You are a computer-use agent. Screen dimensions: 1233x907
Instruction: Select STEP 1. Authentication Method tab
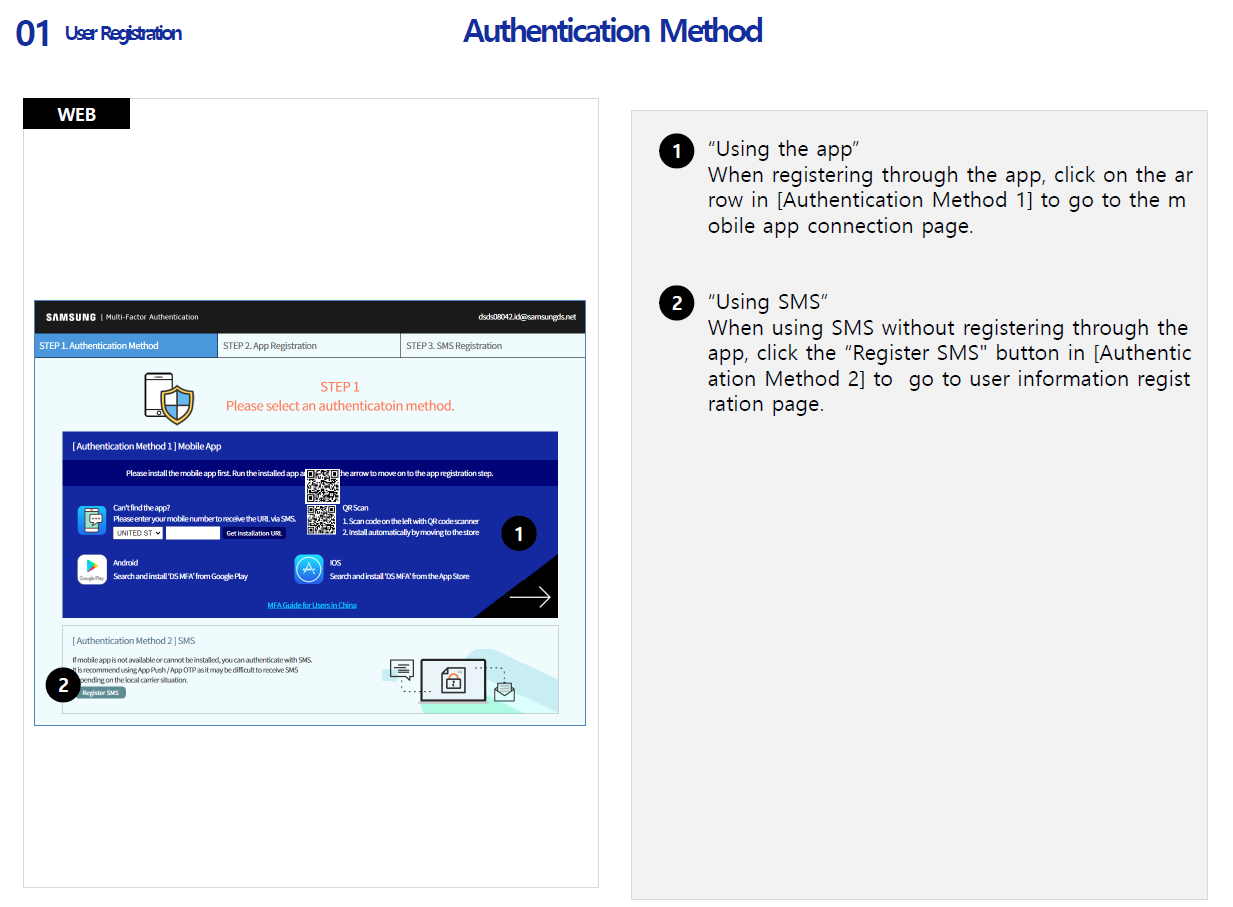click(x=125, y=346)
